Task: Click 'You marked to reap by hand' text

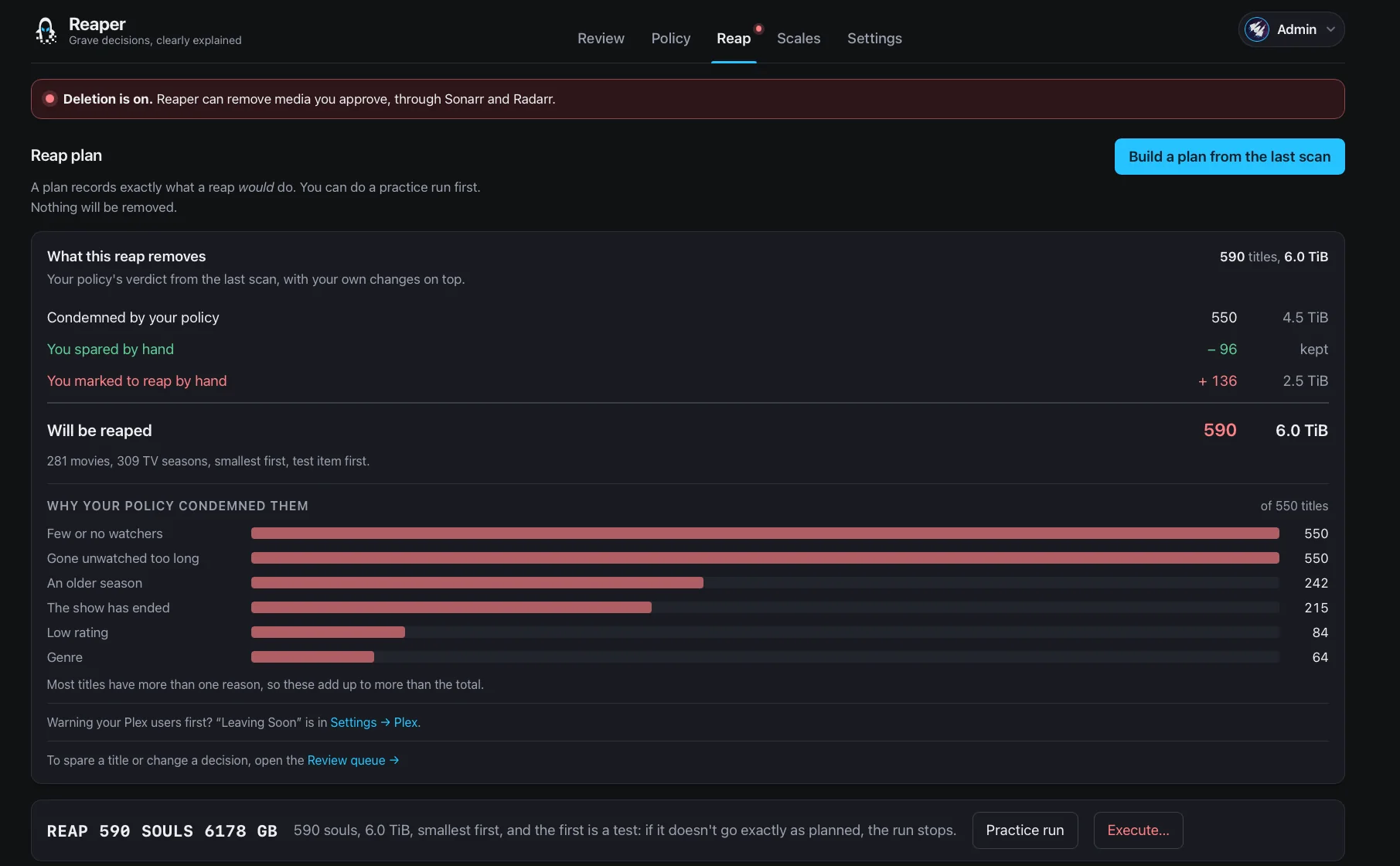Action: click(137, 381)
